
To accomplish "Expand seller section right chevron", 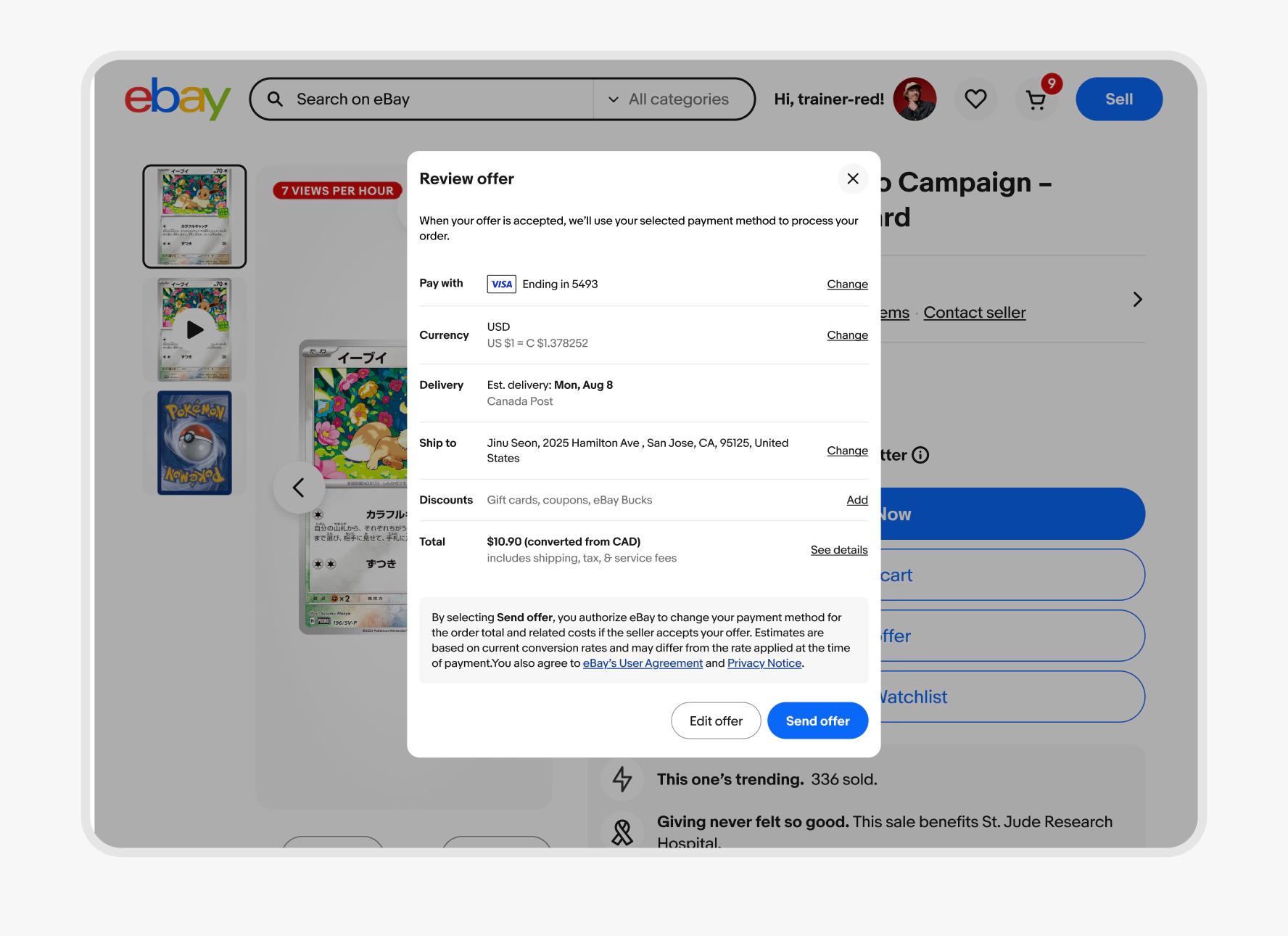I will pos(1137,299).
